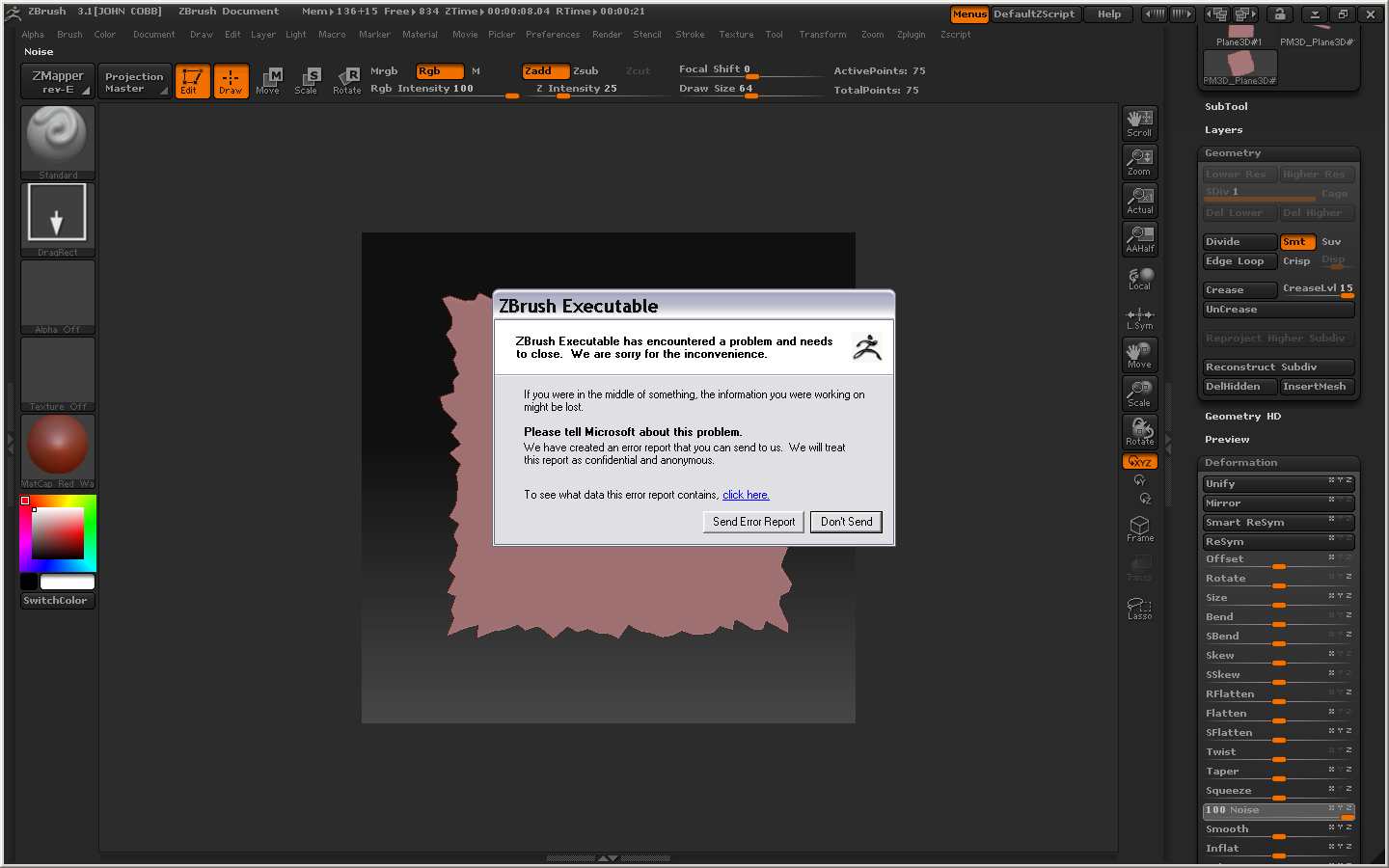This screenshot has width=1389, height=868.
Task: Open the 'click here' error data link
Action: coord(746,495)
